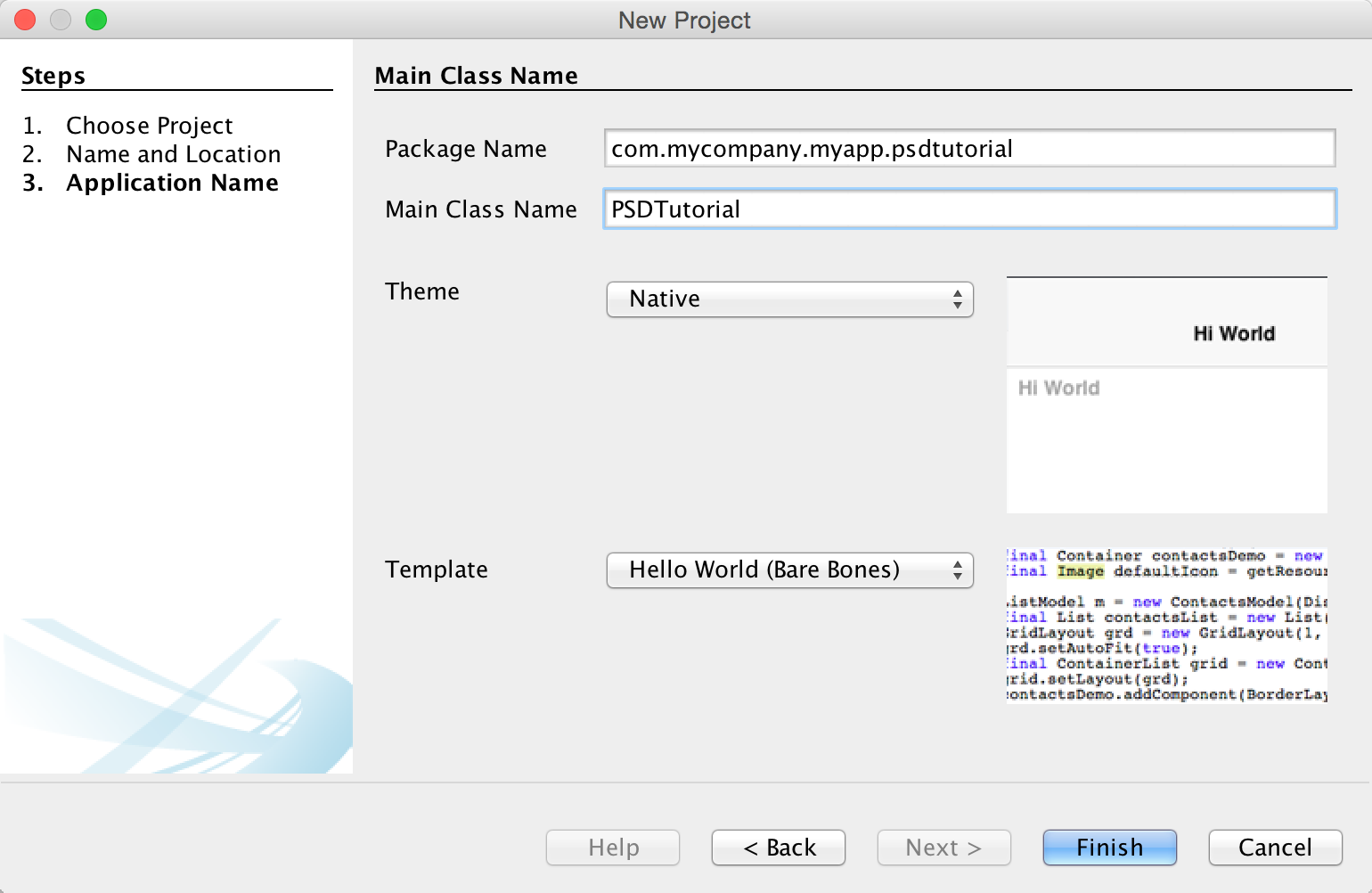Click the Cancel button
Viewport: 1372px width, 893px height.
tap(1275, 848)
